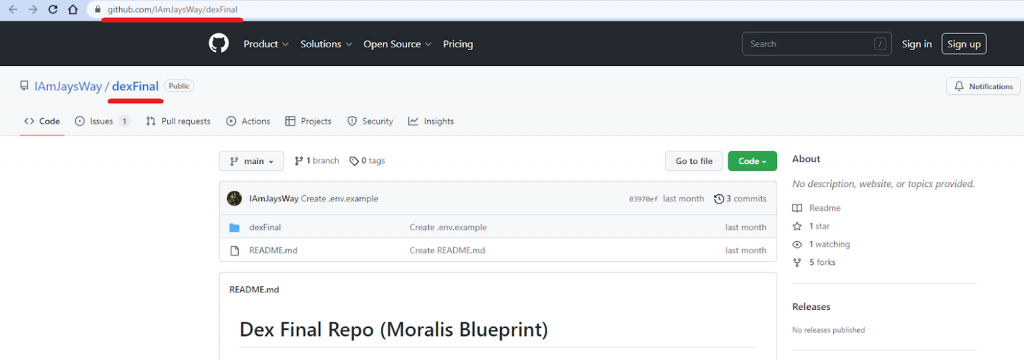Screen dimensions: 1024x360
Task: Click the Notifications button
Action: point(984,86)
